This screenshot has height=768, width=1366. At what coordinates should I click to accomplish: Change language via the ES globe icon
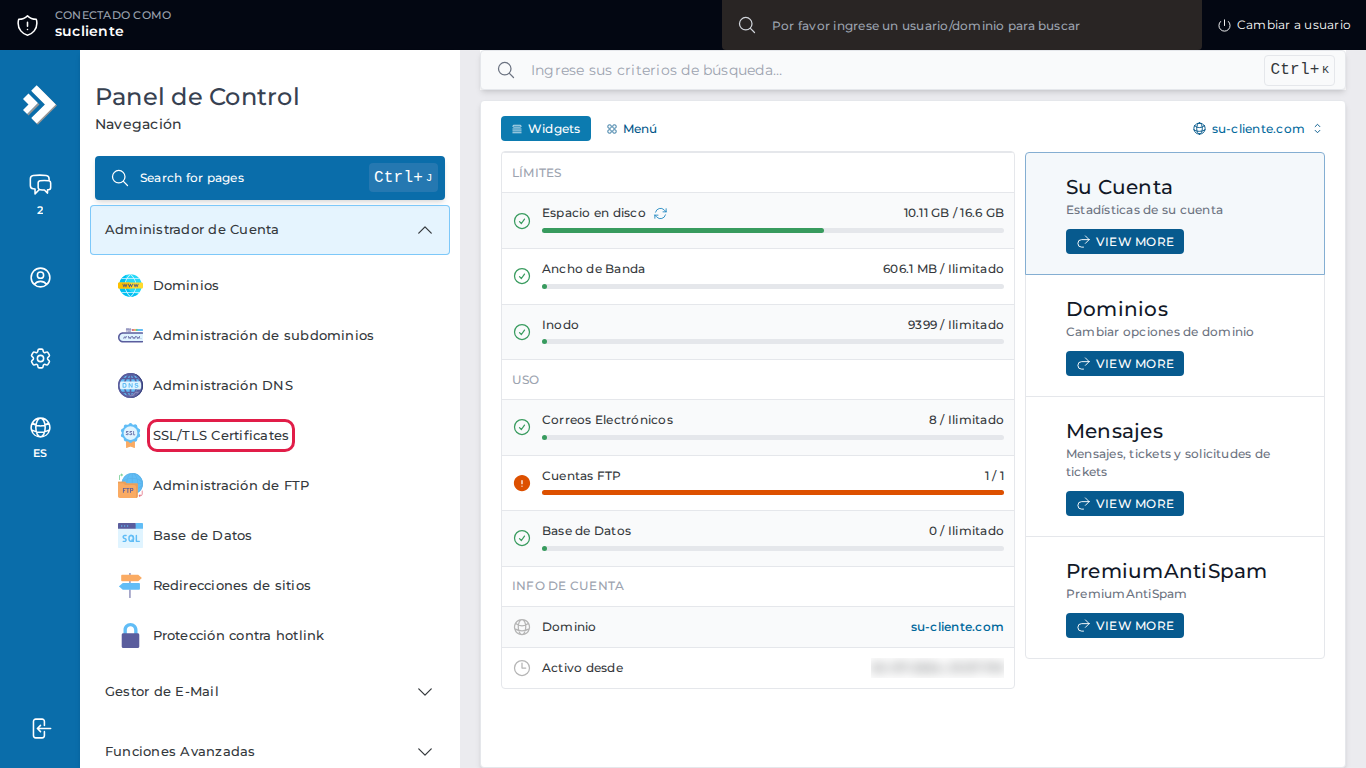(40, 428)
